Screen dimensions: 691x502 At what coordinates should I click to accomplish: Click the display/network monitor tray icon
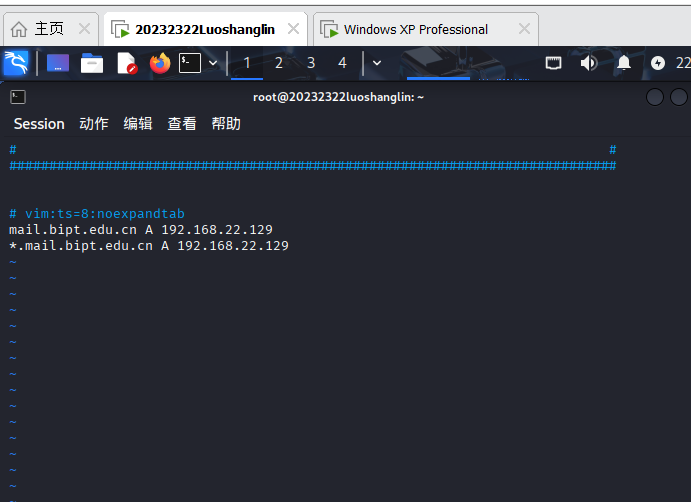click(x=554, y=63)
